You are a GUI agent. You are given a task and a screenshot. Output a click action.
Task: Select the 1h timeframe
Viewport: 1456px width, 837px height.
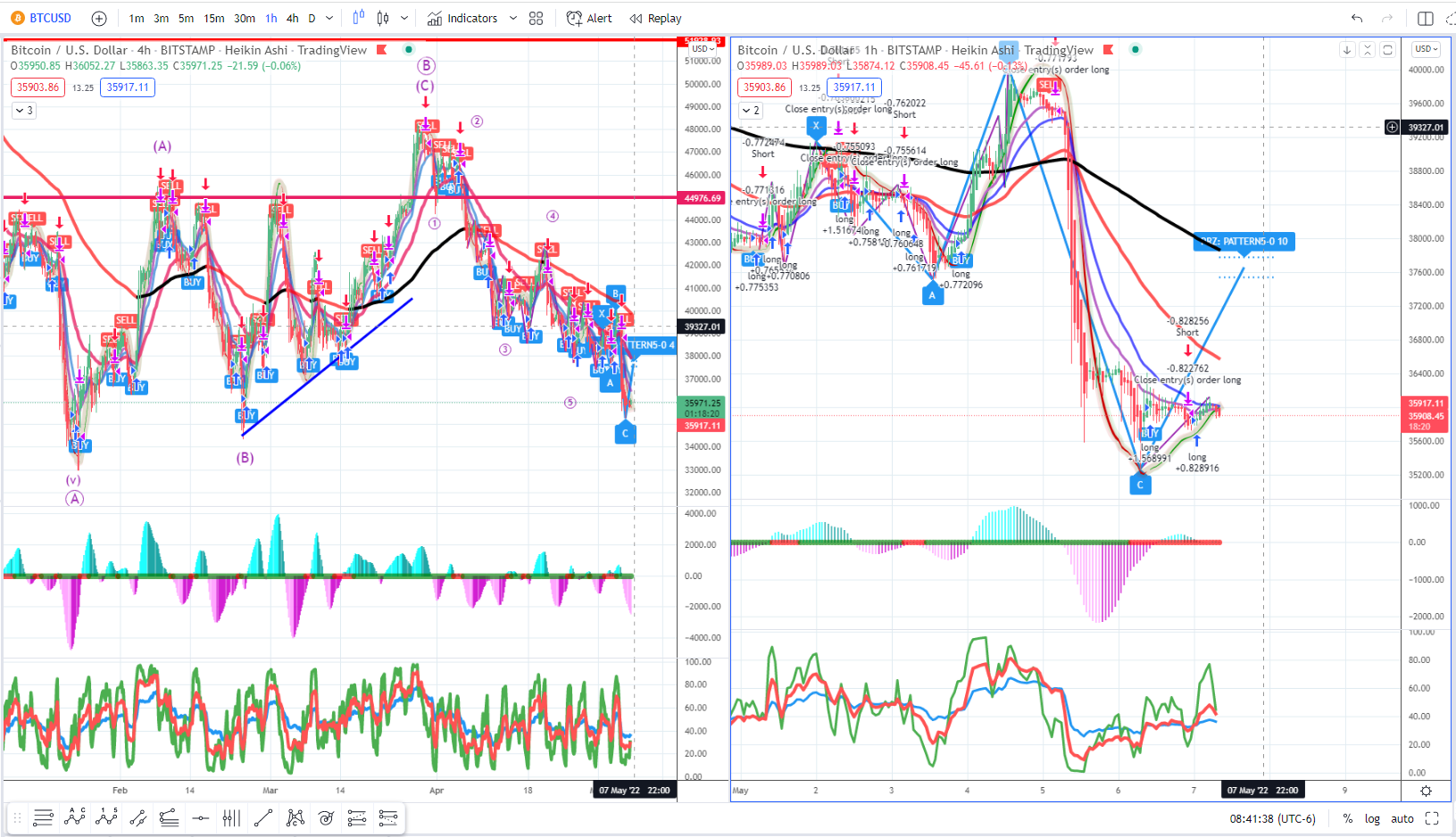click(271, 18)
